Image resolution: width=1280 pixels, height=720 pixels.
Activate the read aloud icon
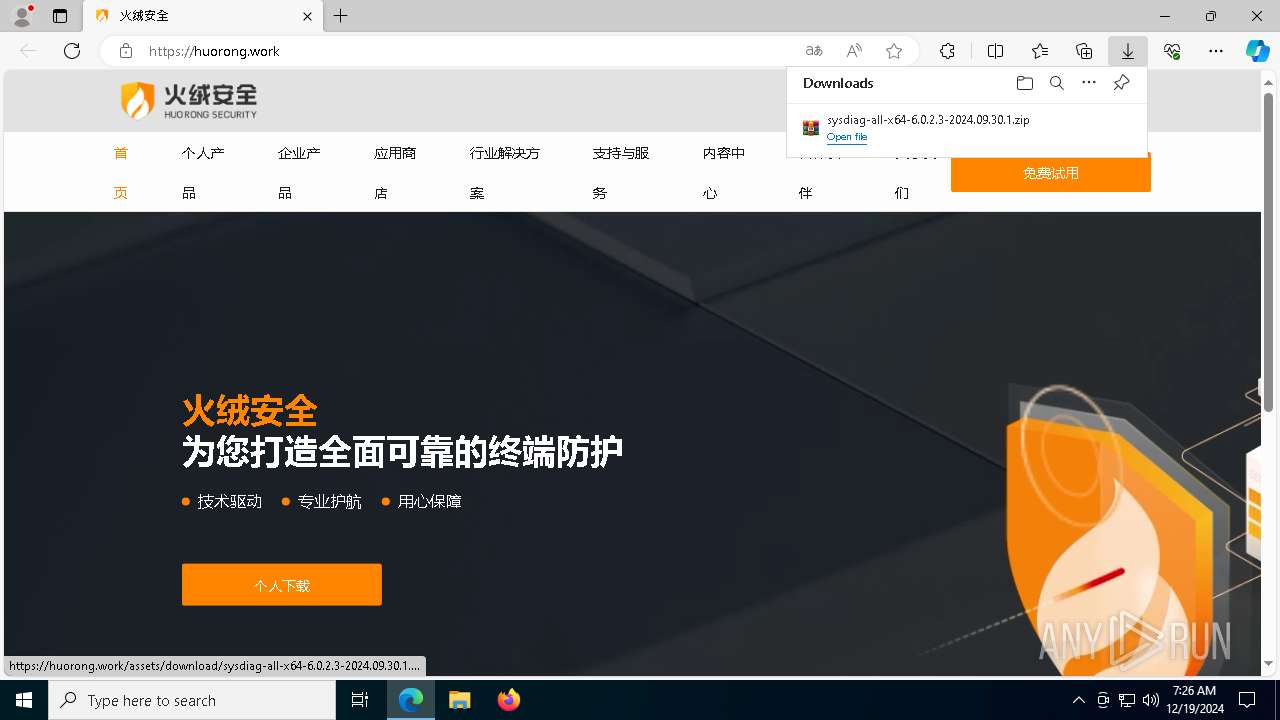854,51
